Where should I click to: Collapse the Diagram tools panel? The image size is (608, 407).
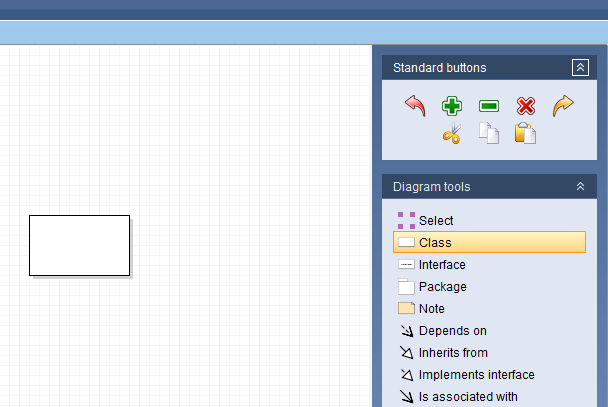580,186
